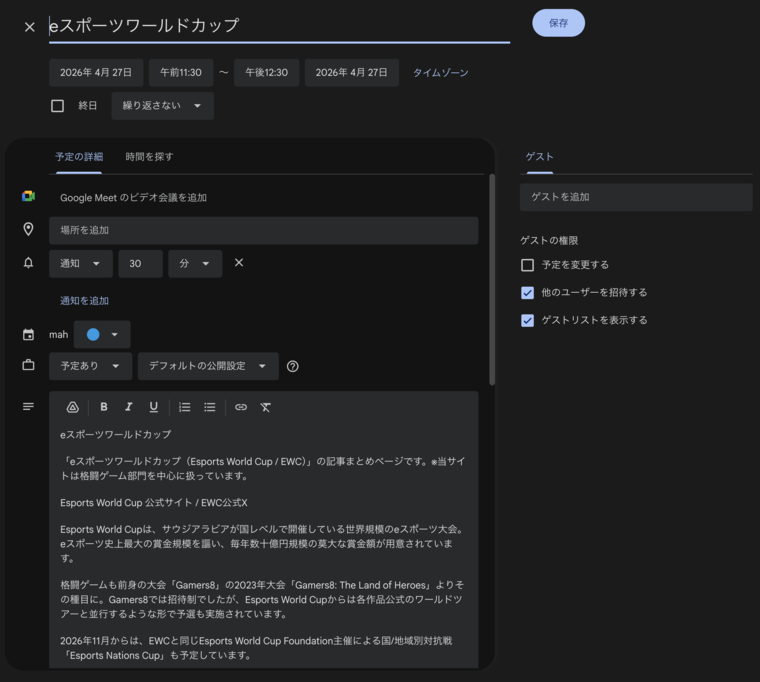This screenshot has height=682, width=760.
Task: Click 通知を追加 to add a notification
Action: click(x=84, y=301)
